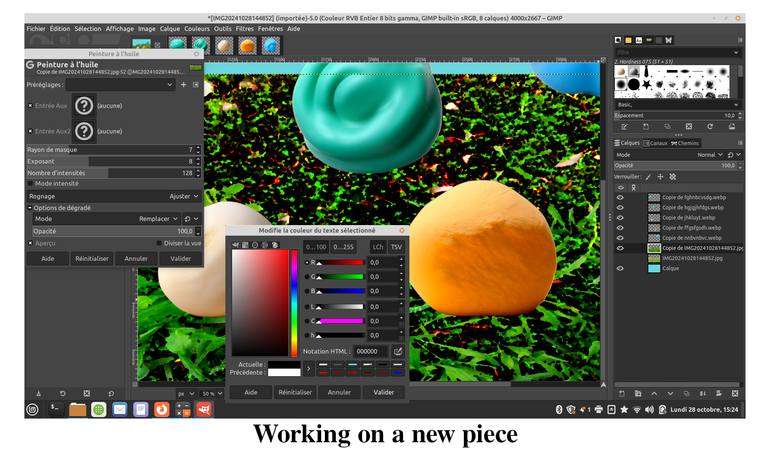Toggle the Diviser la vue checkbox

tap(159, 243)
